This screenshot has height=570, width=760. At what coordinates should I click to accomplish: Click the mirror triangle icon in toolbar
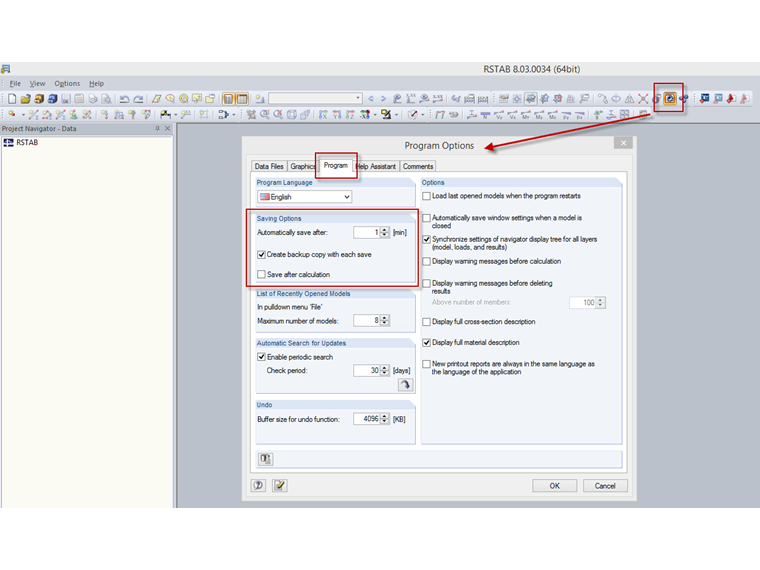pos(629,99)
